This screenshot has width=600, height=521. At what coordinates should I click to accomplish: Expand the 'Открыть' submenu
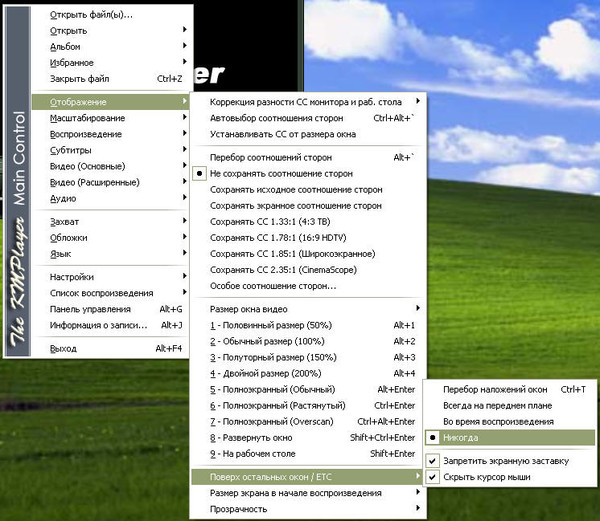pyautogui.click(x=110, y=31)
